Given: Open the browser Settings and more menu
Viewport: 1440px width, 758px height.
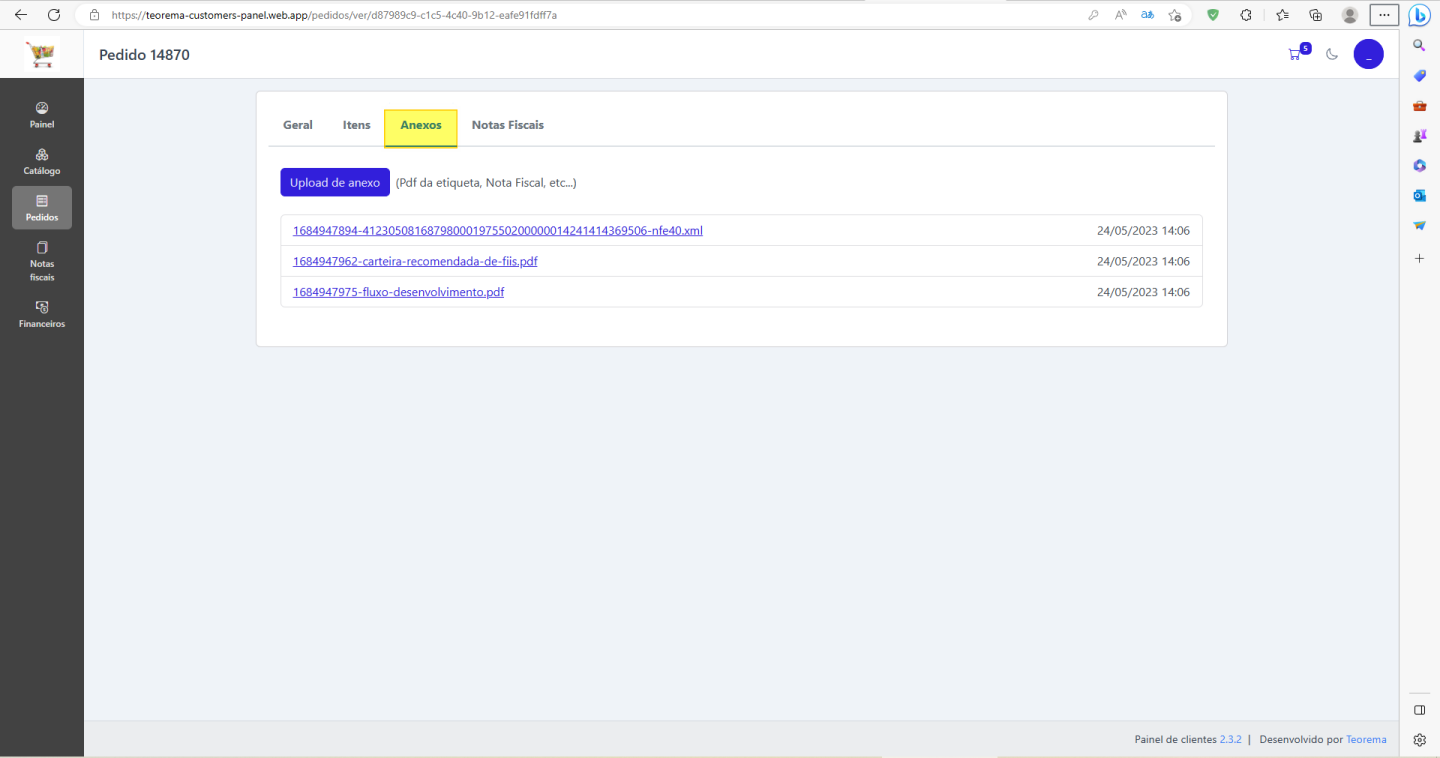Looking at the screenshot, I should pyautogui.click(x=1384, y=15).
